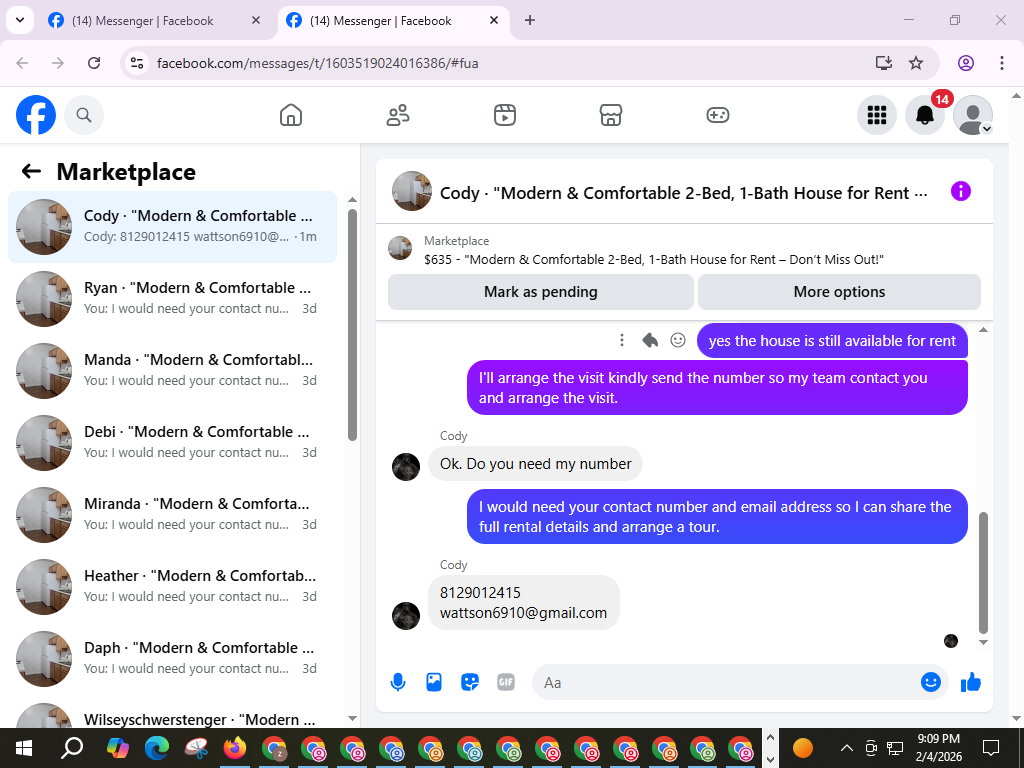Viewport: 1024px width, 768px height.
Task: Click the address bar URL
Action: pos(317,63)
